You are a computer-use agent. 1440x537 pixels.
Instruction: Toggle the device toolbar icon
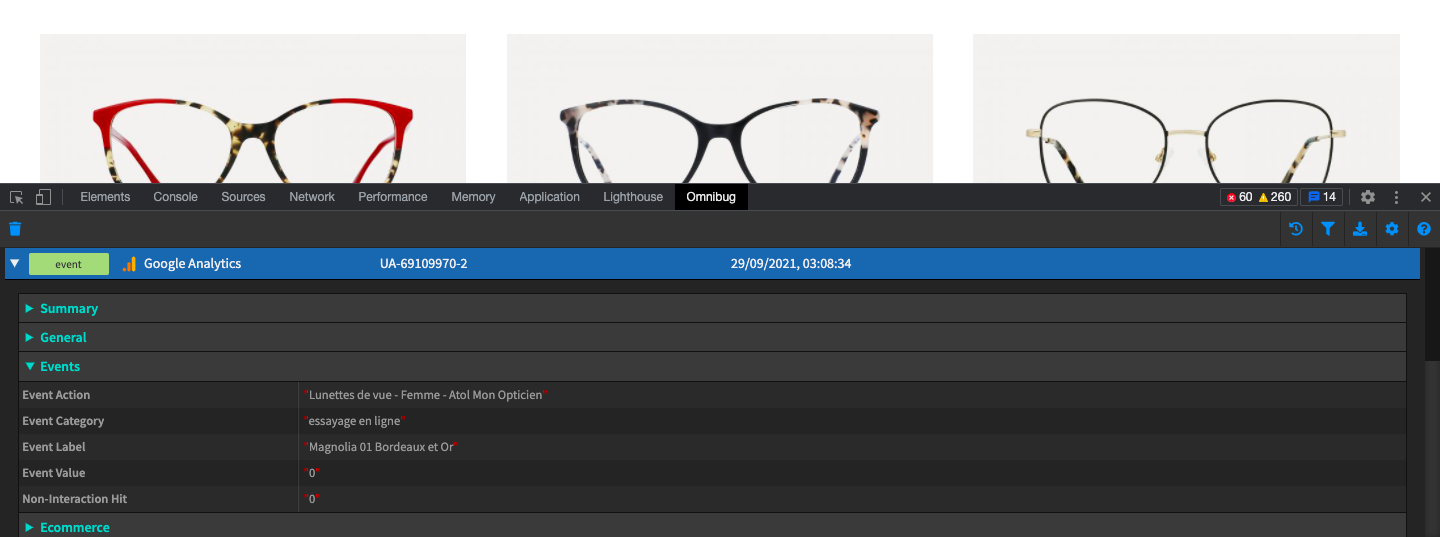(43, 197)
